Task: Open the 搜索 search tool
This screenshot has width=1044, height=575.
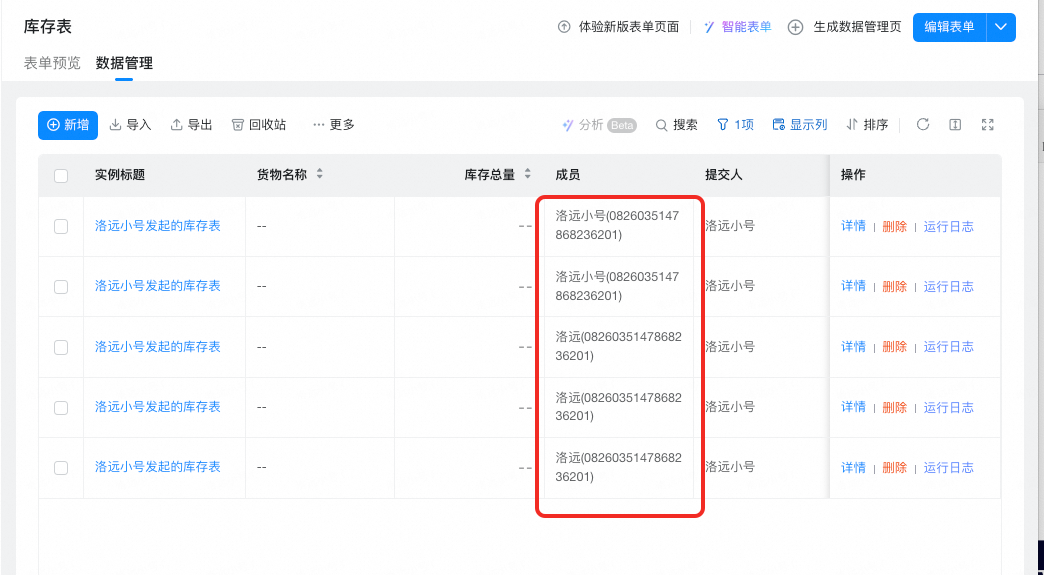Action: [x=676, y=124]
